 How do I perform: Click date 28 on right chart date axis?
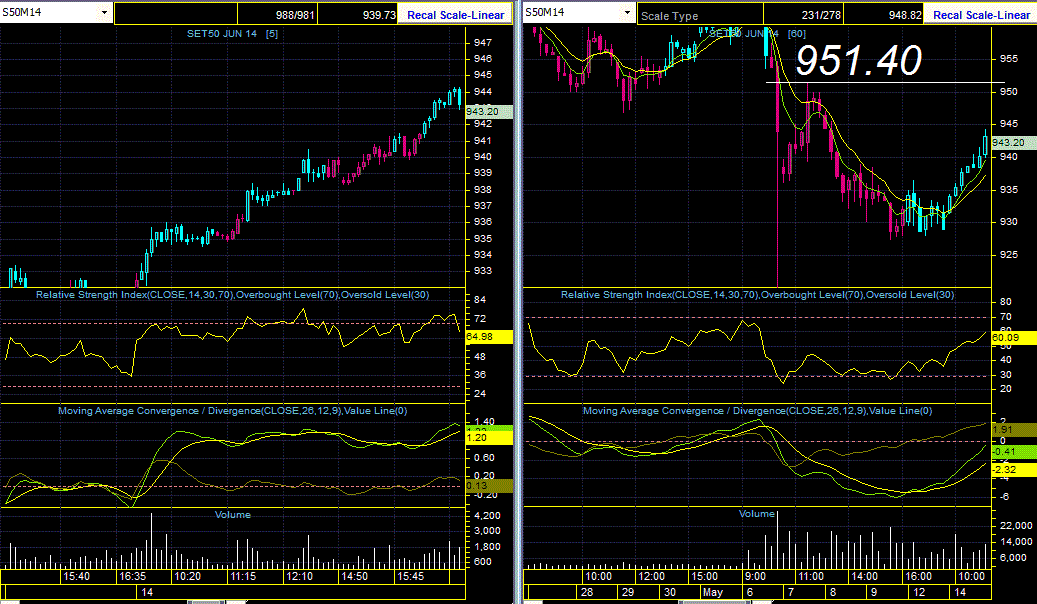click(587, 592)
